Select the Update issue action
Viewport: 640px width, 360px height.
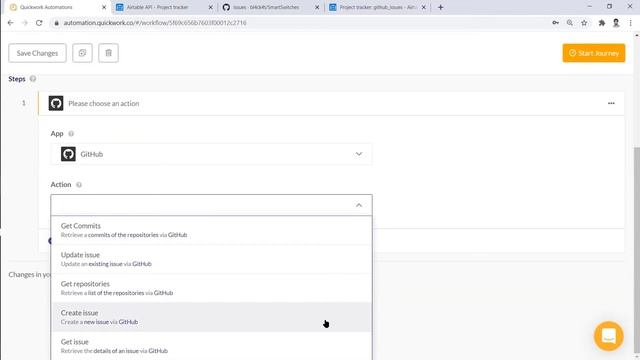point(211,259)
